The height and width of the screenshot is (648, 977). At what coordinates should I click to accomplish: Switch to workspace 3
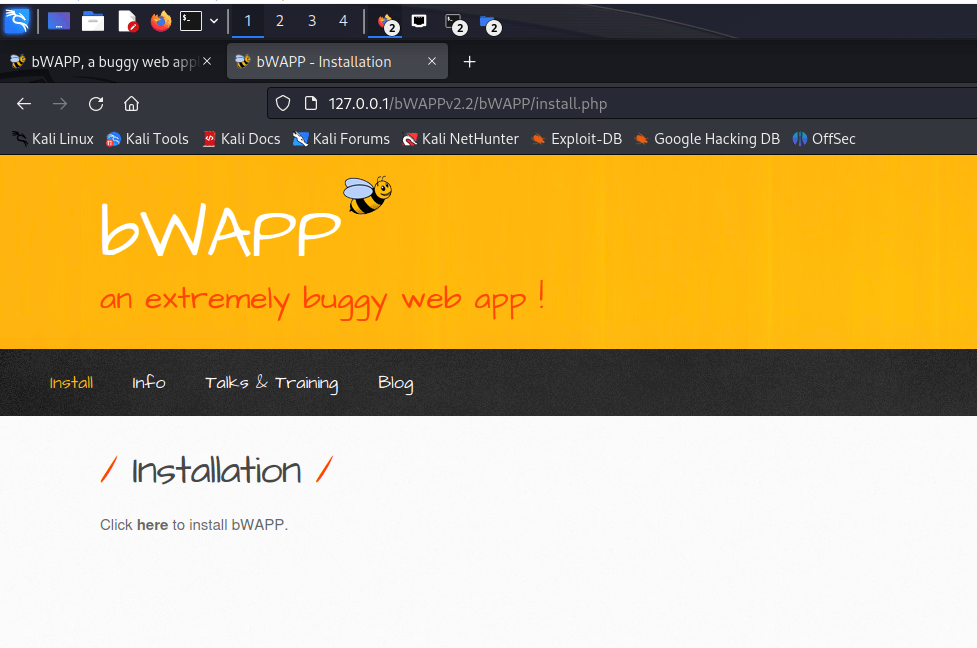tap(311, 21)
